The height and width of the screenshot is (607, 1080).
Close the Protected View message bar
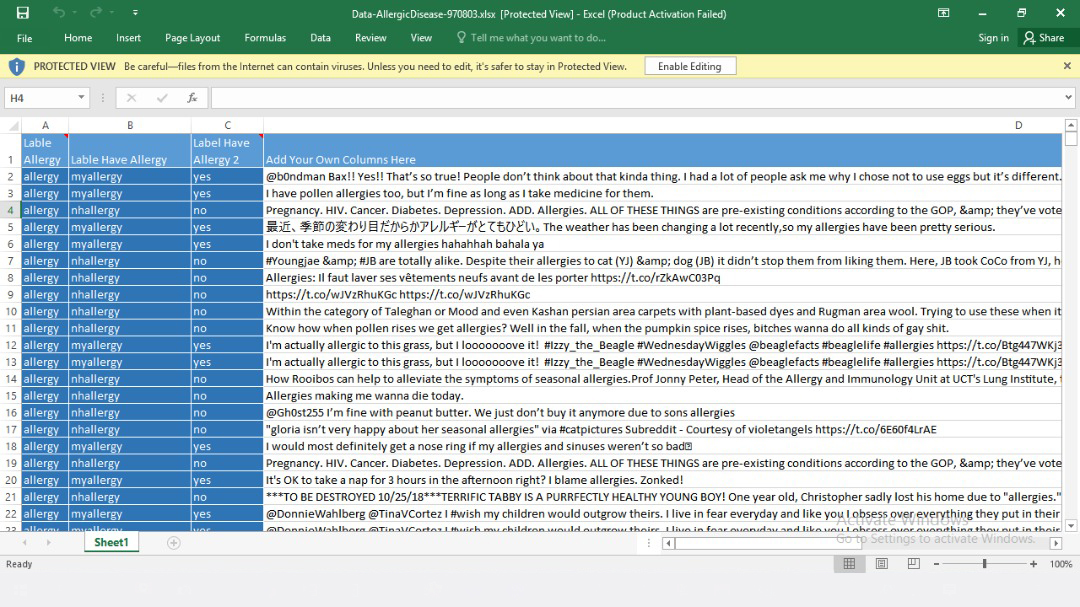[1066, 66]
